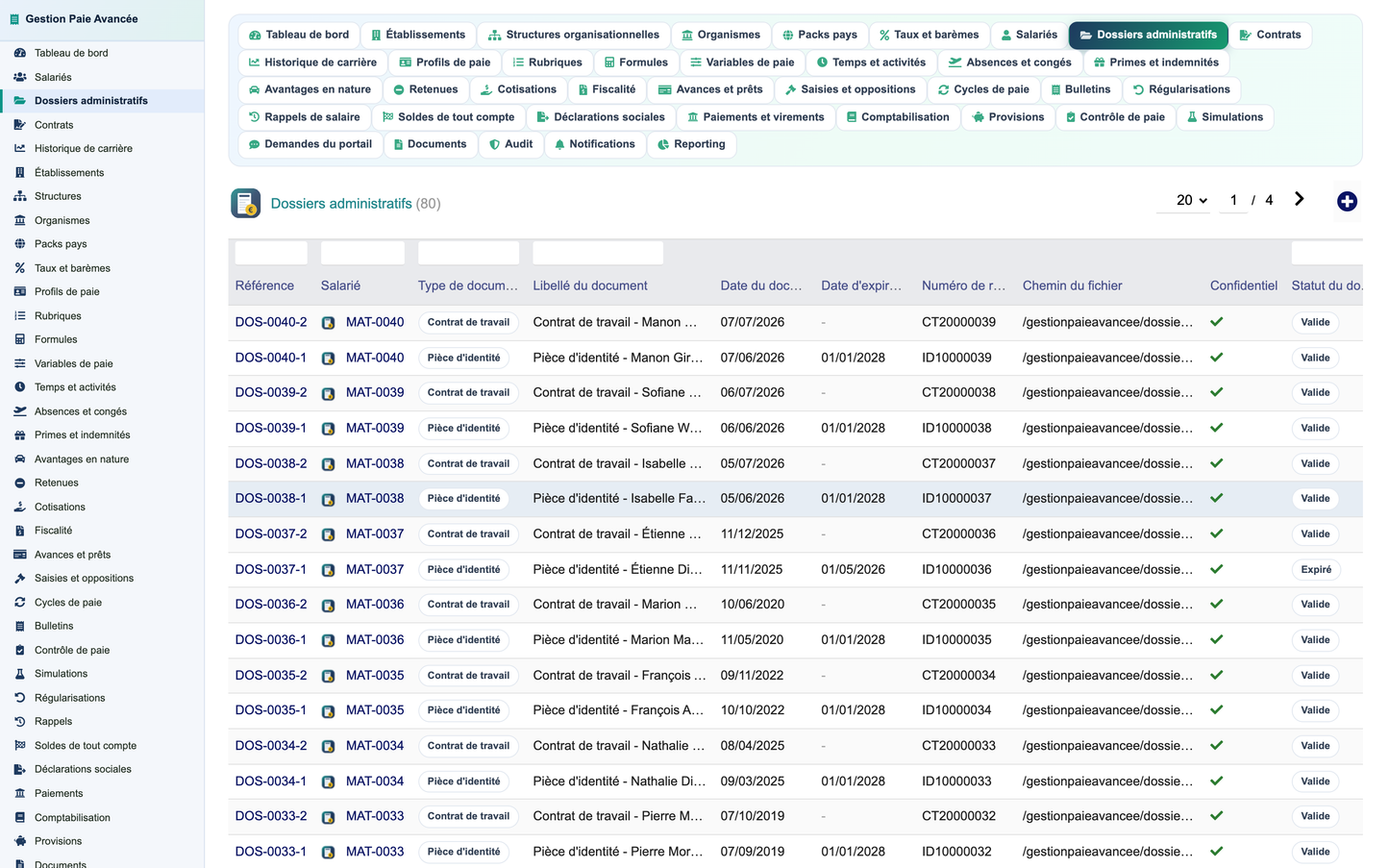Open the Notifications tab
1389x868 pixels.
click(x=594, y=144)
